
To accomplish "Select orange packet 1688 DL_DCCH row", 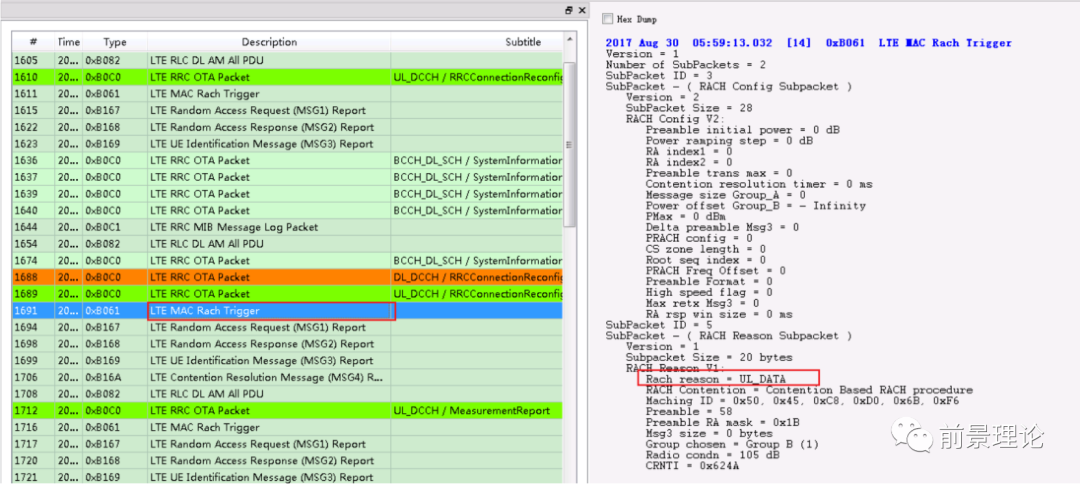I will 270,277.
